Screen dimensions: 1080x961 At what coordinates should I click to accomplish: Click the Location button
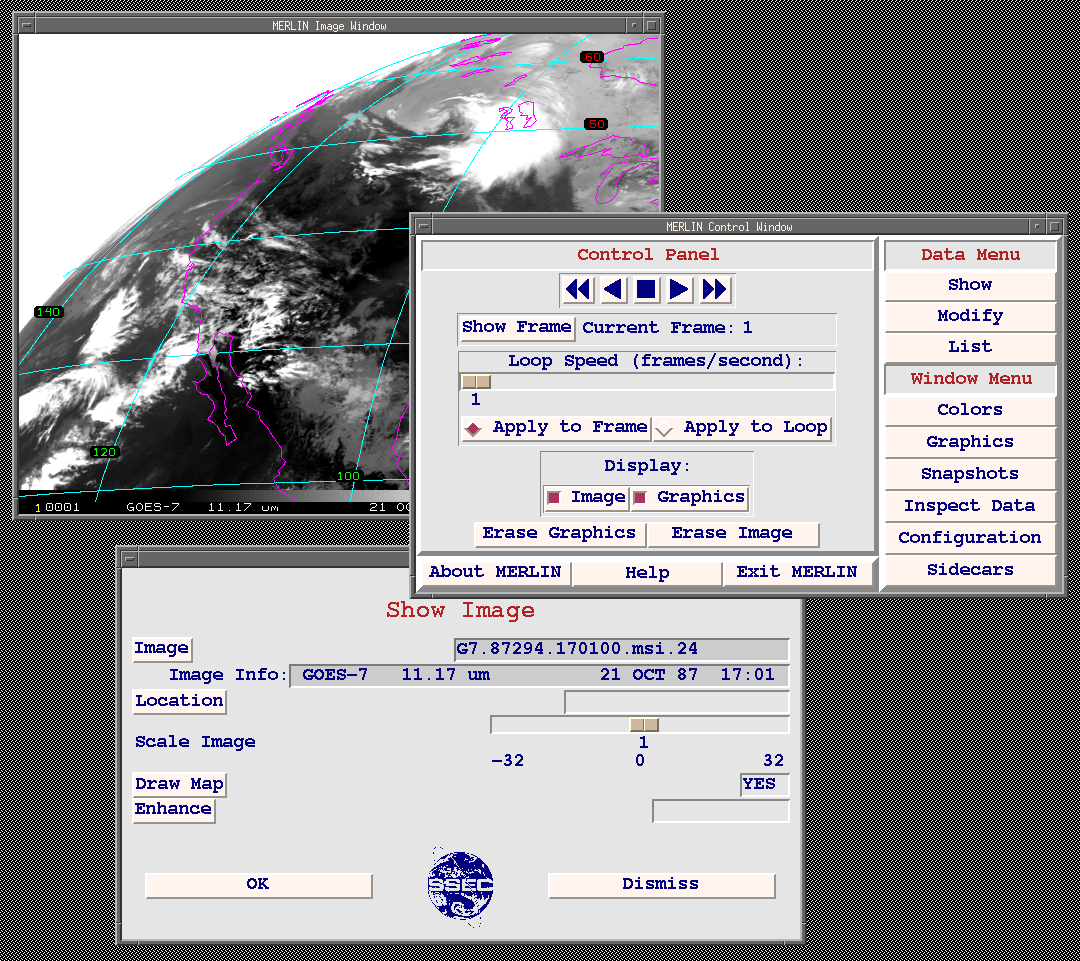pos(179,701)
